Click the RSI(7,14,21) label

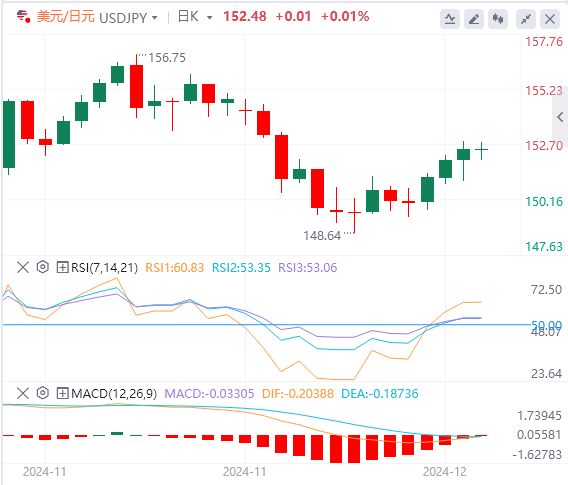tap(104, 268)
